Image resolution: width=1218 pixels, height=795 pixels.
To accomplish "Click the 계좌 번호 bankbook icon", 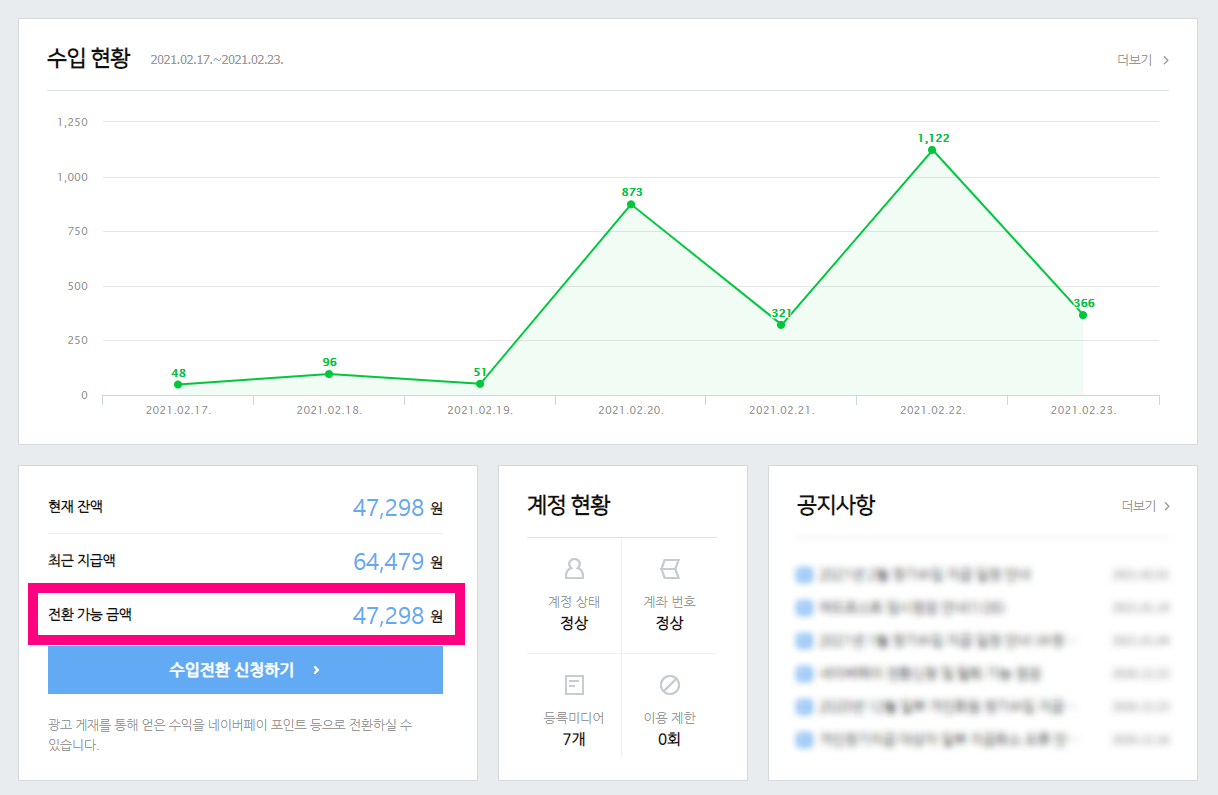I will [669, 569].
